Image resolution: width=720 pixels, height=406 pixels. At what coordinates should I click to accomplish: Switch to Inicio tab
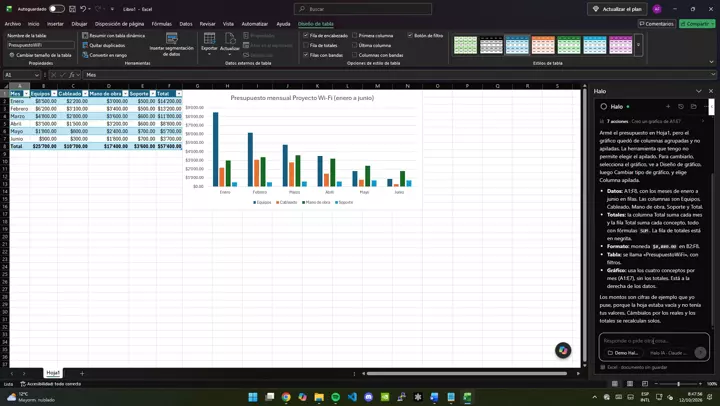[x=34, y=24]
